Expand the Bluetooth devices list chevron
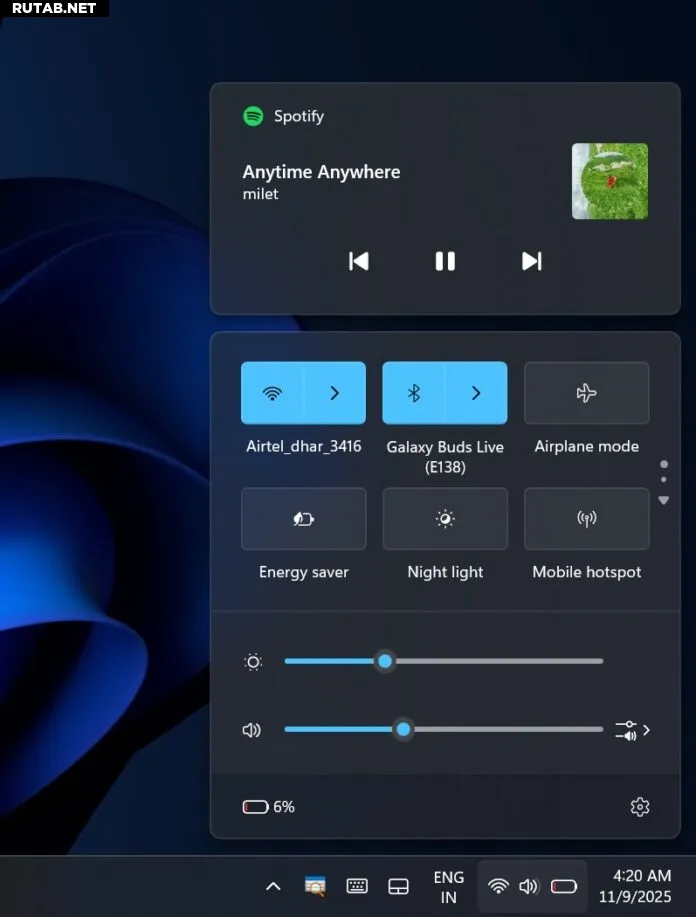The width and height of the screenshot is (696, 917). pos(476,393)
